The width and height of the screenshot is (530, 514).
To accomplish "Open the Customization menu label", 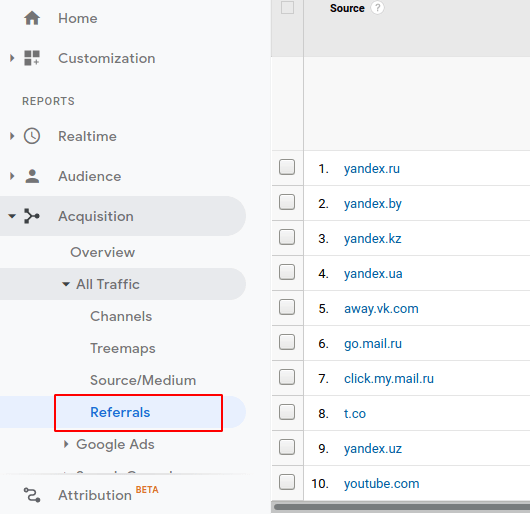I will [107, 58].
